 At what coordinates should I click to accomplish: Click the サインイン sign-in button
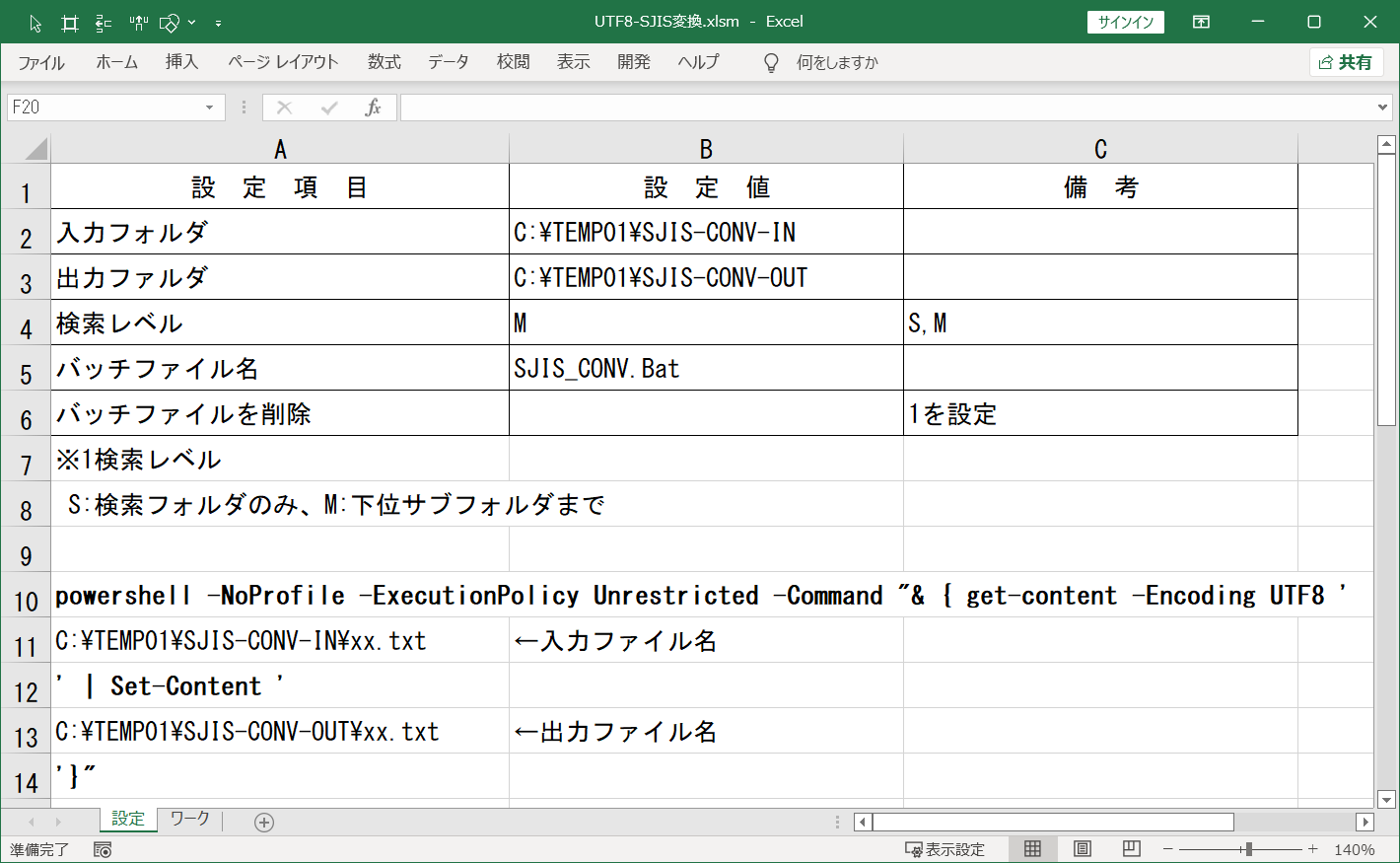click(1126, 22)
